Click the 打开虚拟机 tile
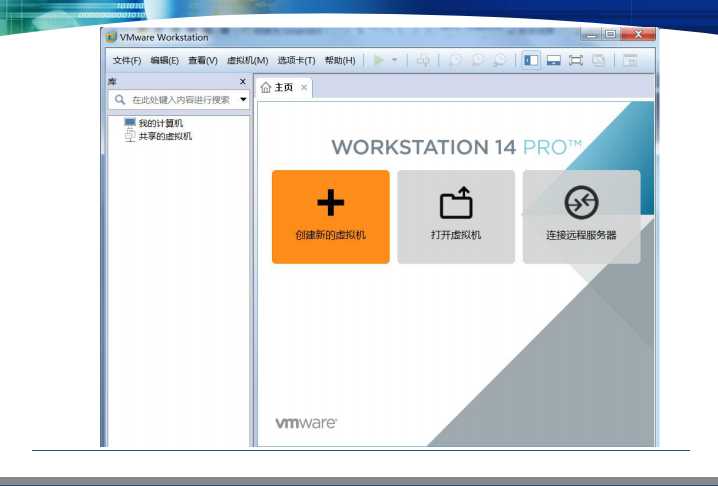The image size is (718, 486). click(456, 217)
